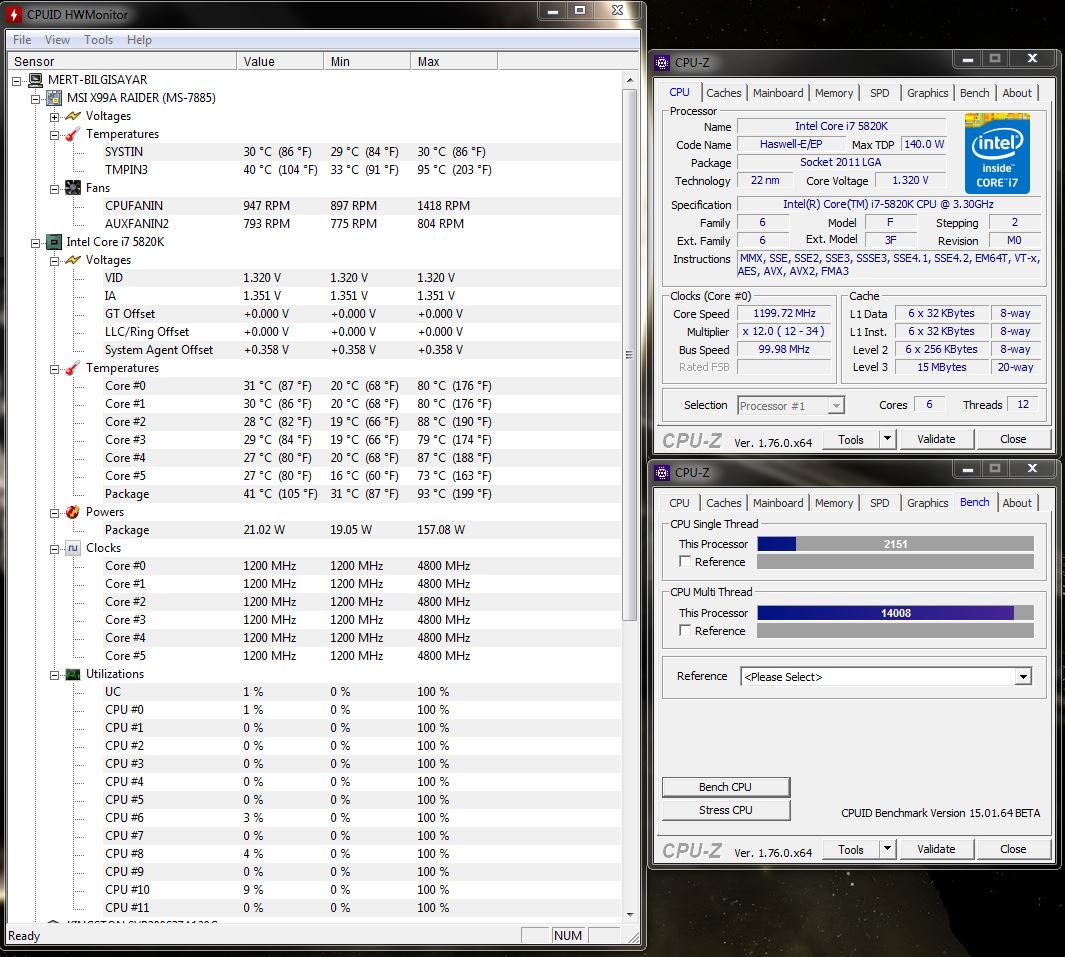Open the About tab in the CPU-Z benchmark window
This screenshot has width=1065, height=957.
(1017, 503)
